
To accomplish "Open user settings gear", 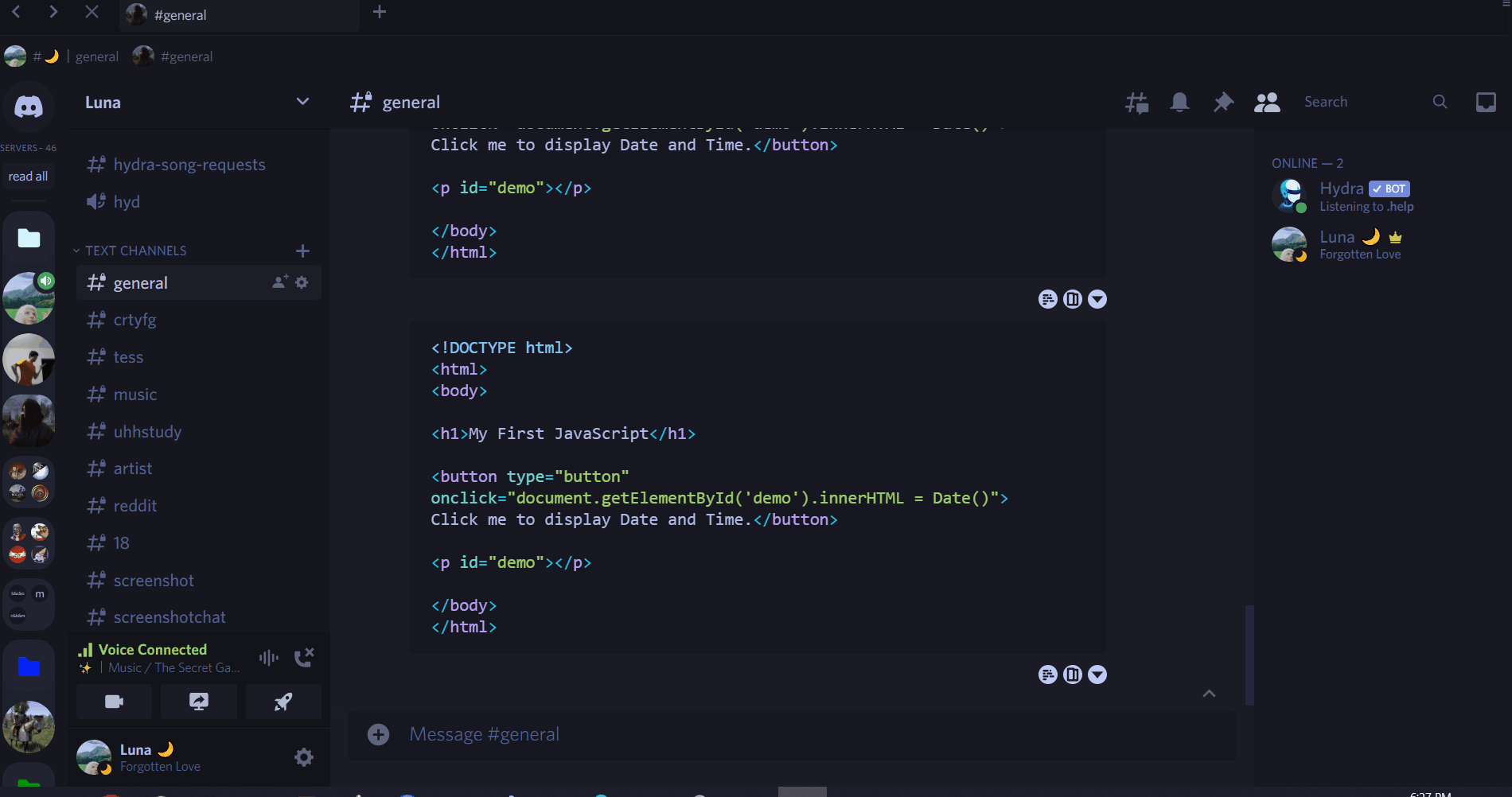I will pos(303,757).
